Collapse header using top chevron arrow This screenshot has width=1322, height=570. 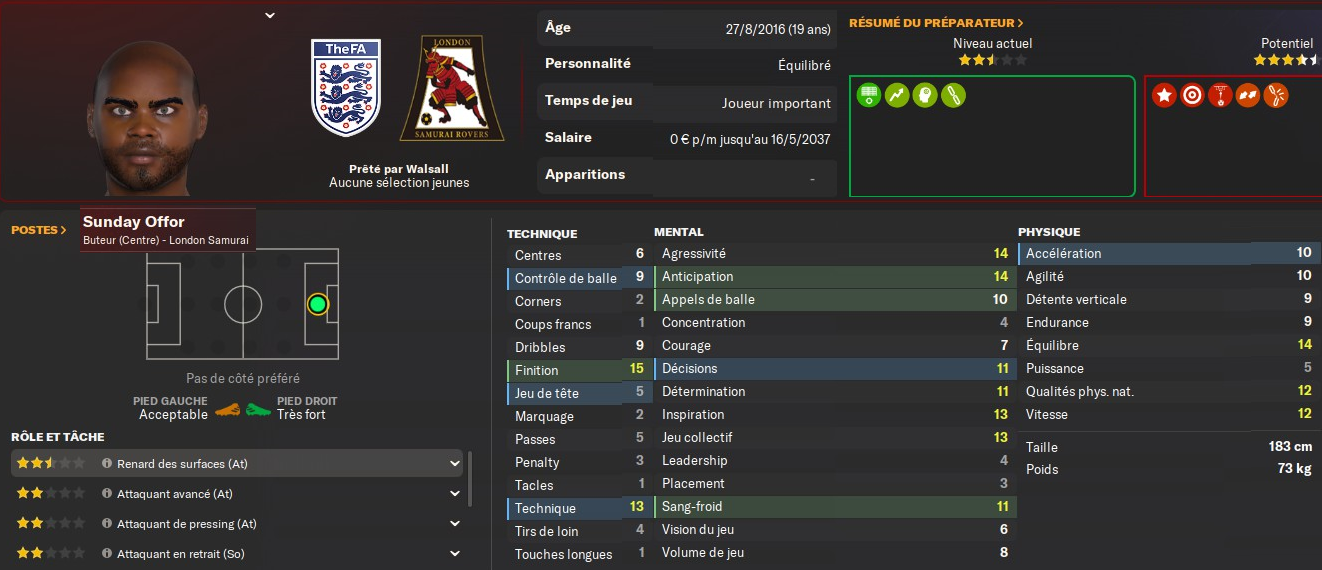point(270,15)
